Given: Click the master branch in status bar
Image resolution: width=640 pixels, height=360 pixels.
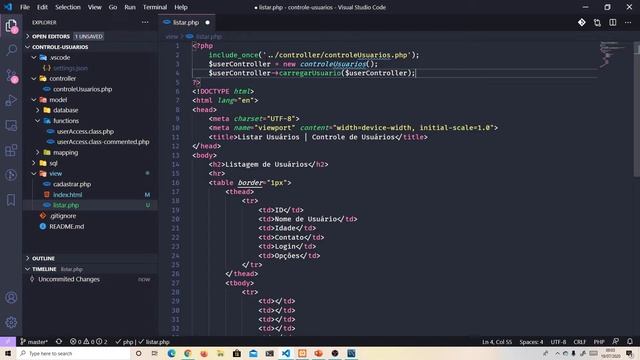Looking at the screenshot, I should coord(34,342).
